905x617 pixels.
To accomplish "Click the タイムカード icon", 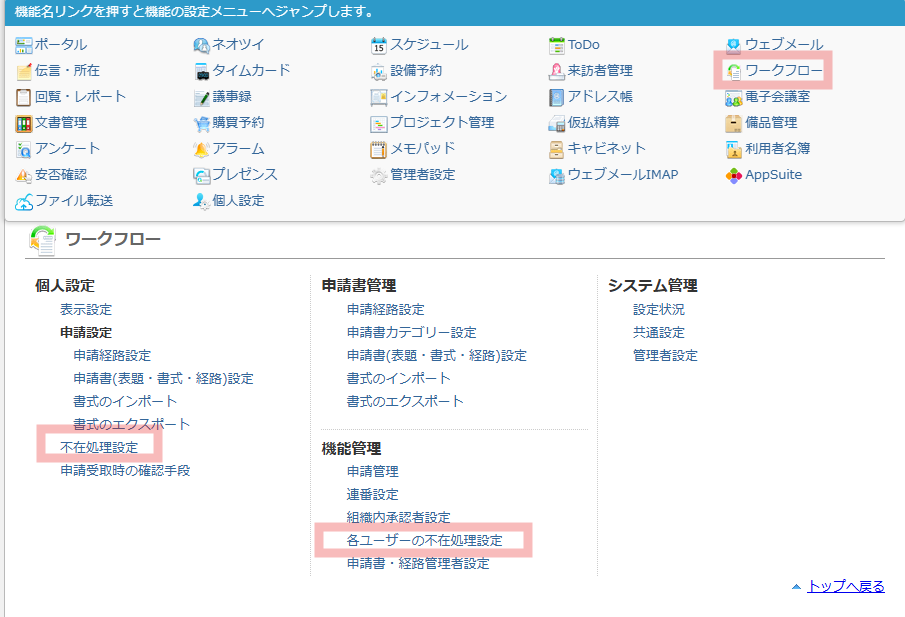I will 201,71.
